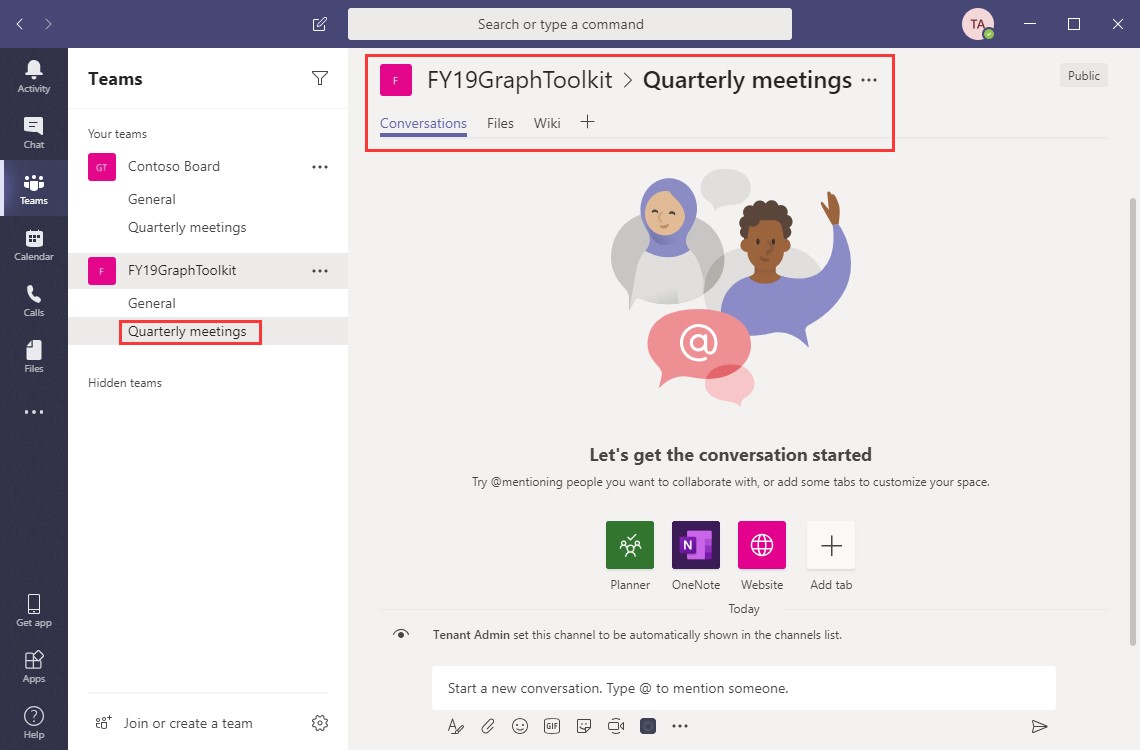
Task: Click the conversation vertical scrollbar
Action: click(x=1133, y=422)
